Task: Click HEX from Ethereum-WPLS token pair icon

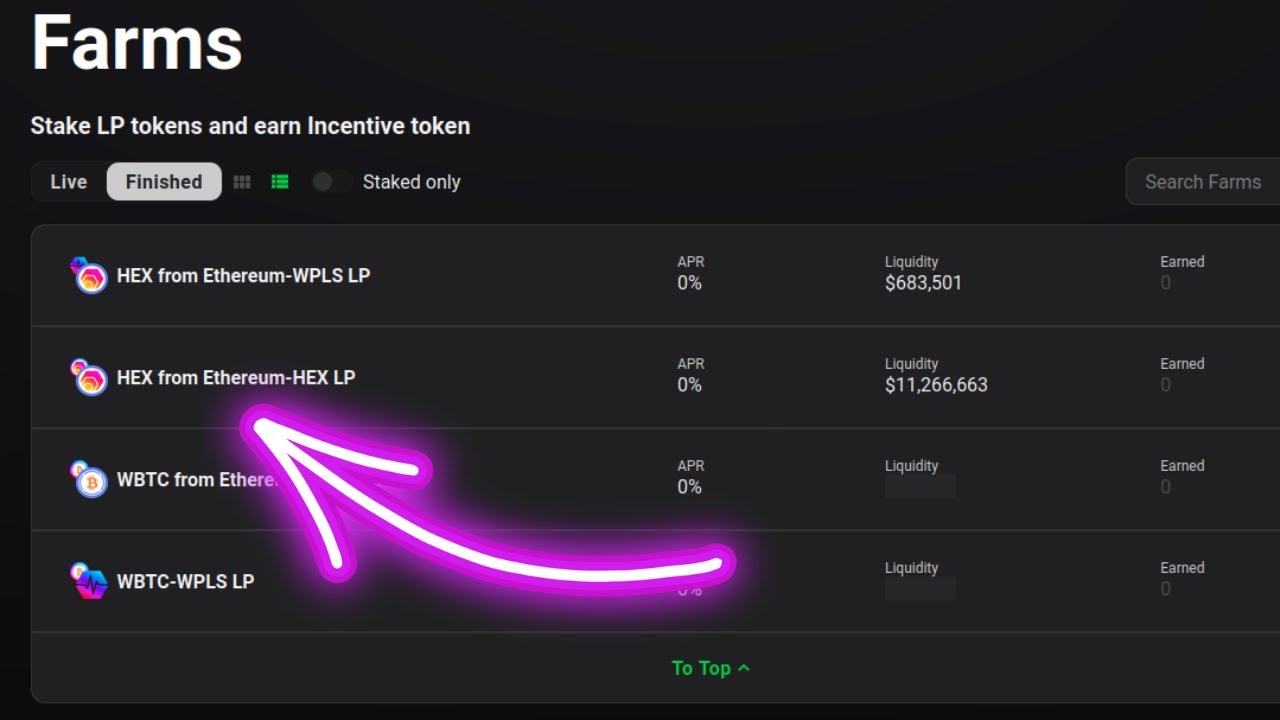Action: pyautogui.click(x=89, y=275)
